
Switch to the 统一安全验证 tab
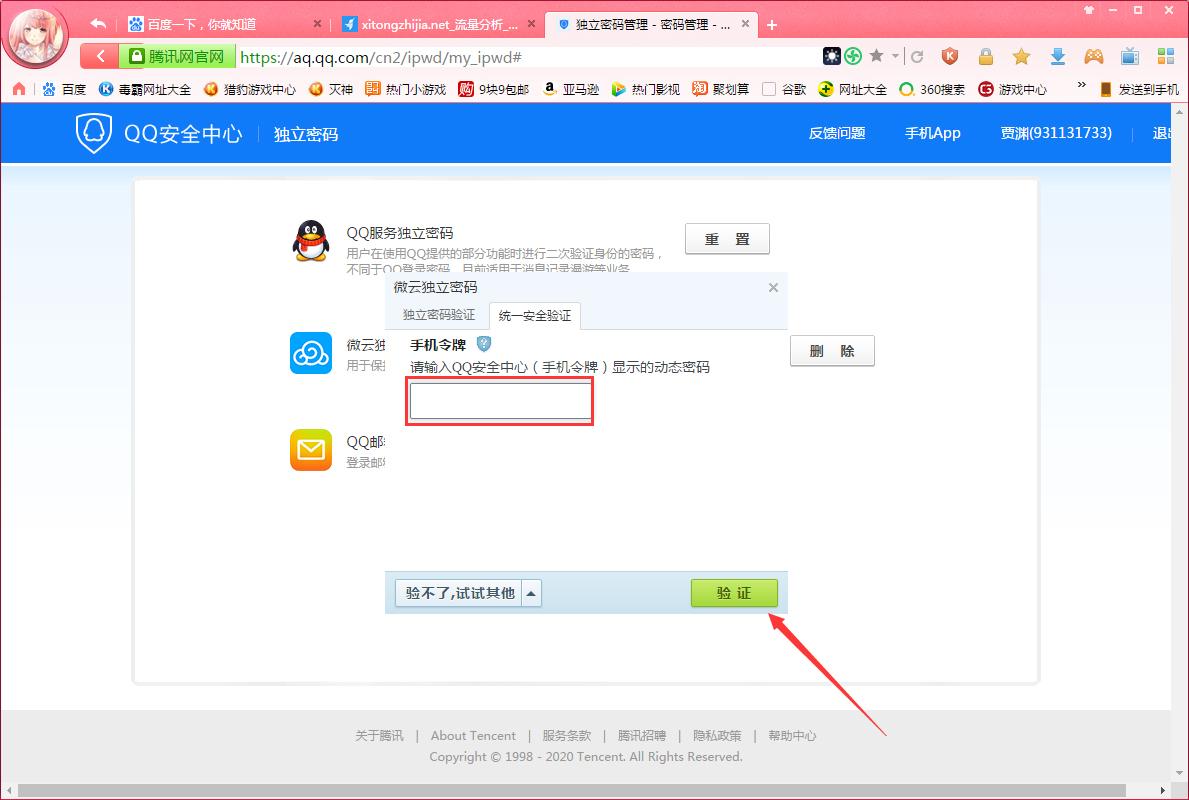(x=534, y=315)
